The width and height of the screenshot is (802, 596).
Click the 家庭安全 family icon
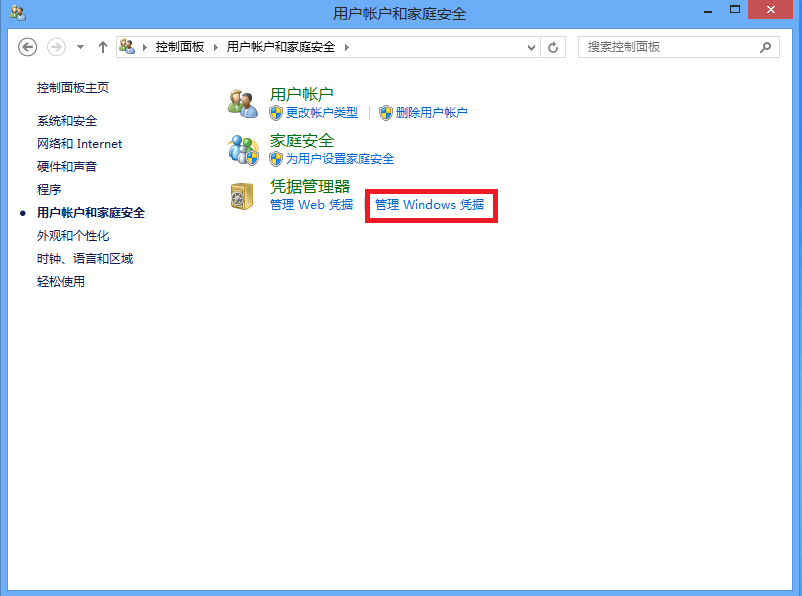243,149
